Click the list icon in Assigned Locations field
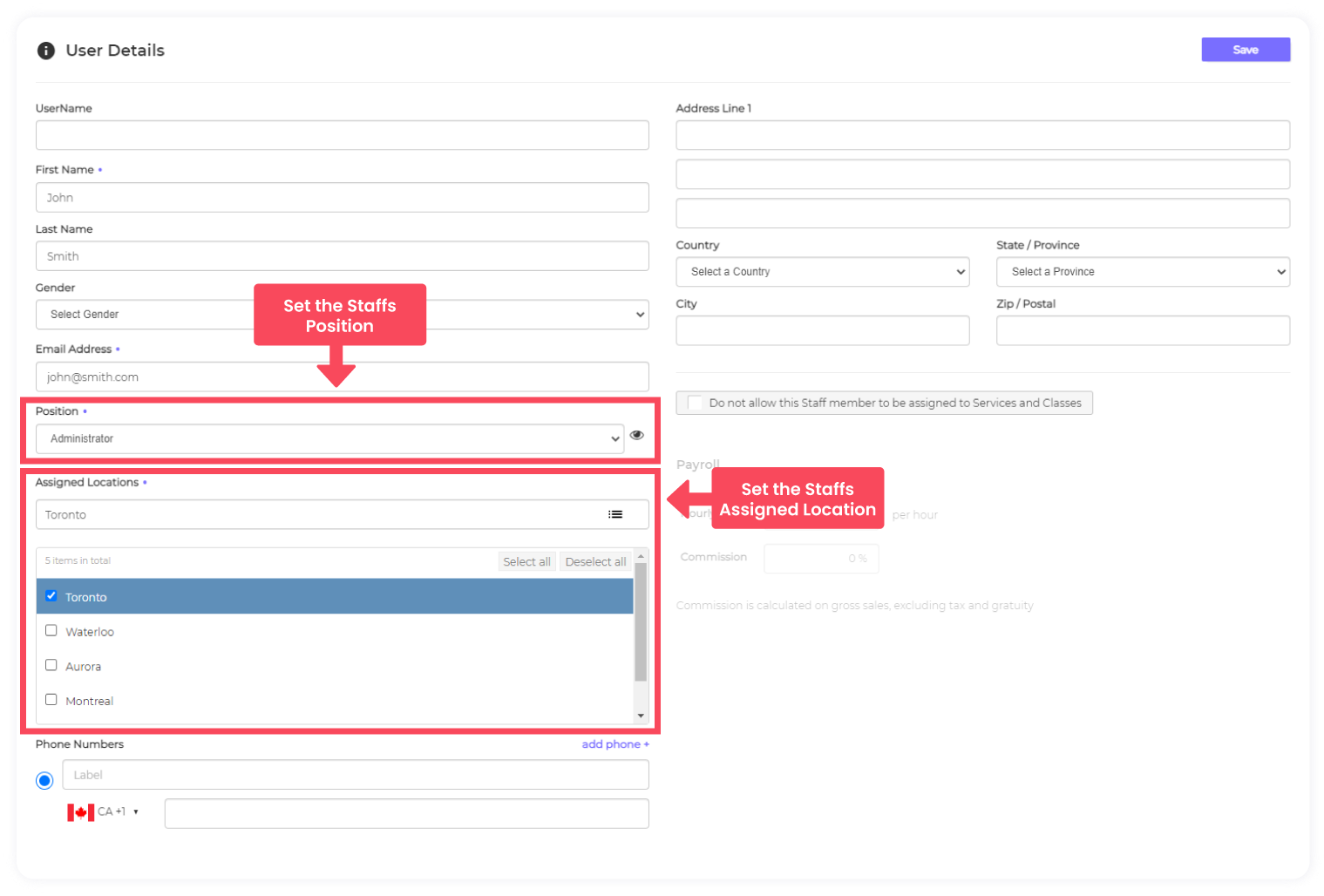1324x896 pixels. tap(615, 514)
